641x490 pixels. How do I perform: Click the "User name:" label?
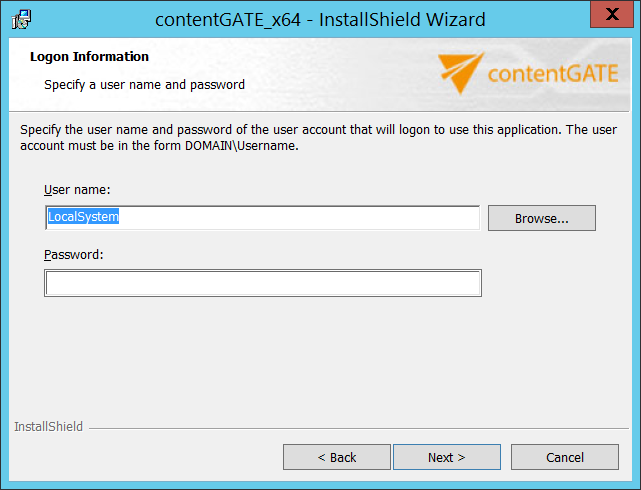77,189
